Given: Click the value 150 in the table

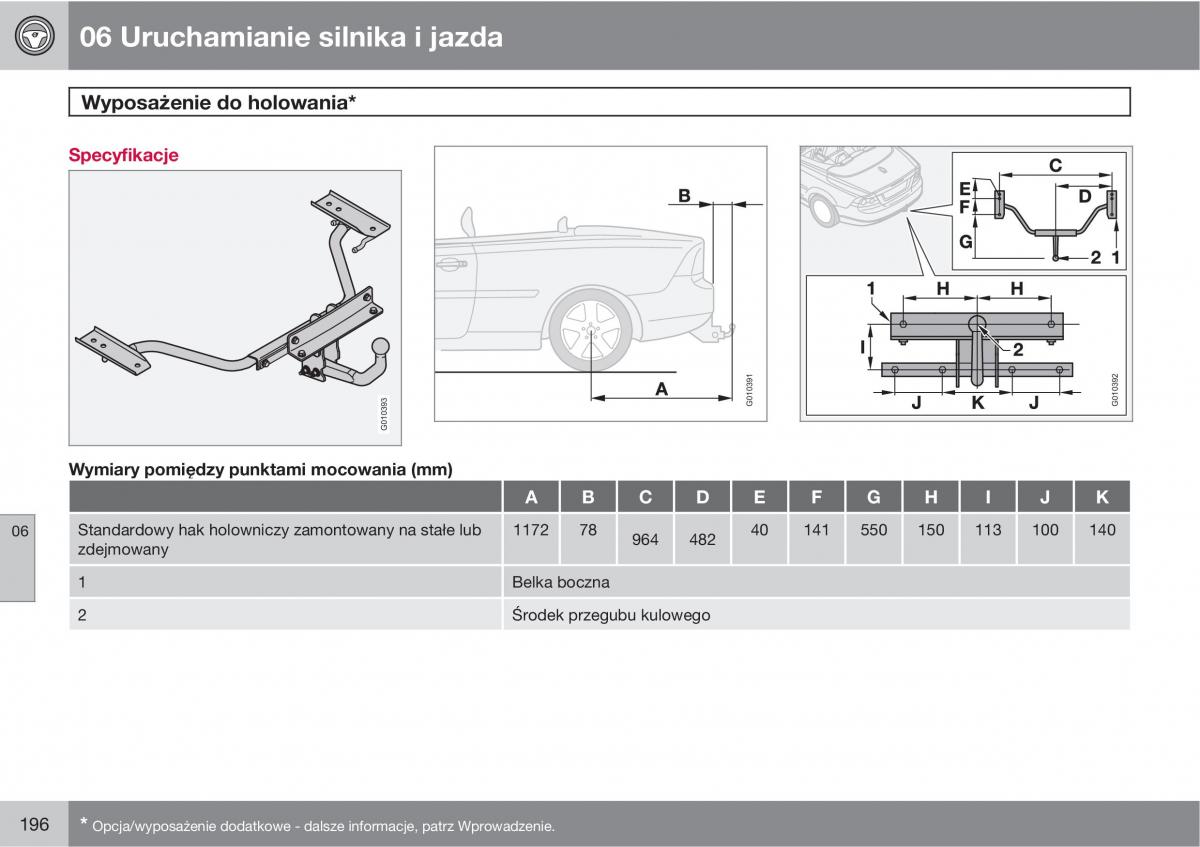Looking at the screenshot, I should tap(930, 530).
